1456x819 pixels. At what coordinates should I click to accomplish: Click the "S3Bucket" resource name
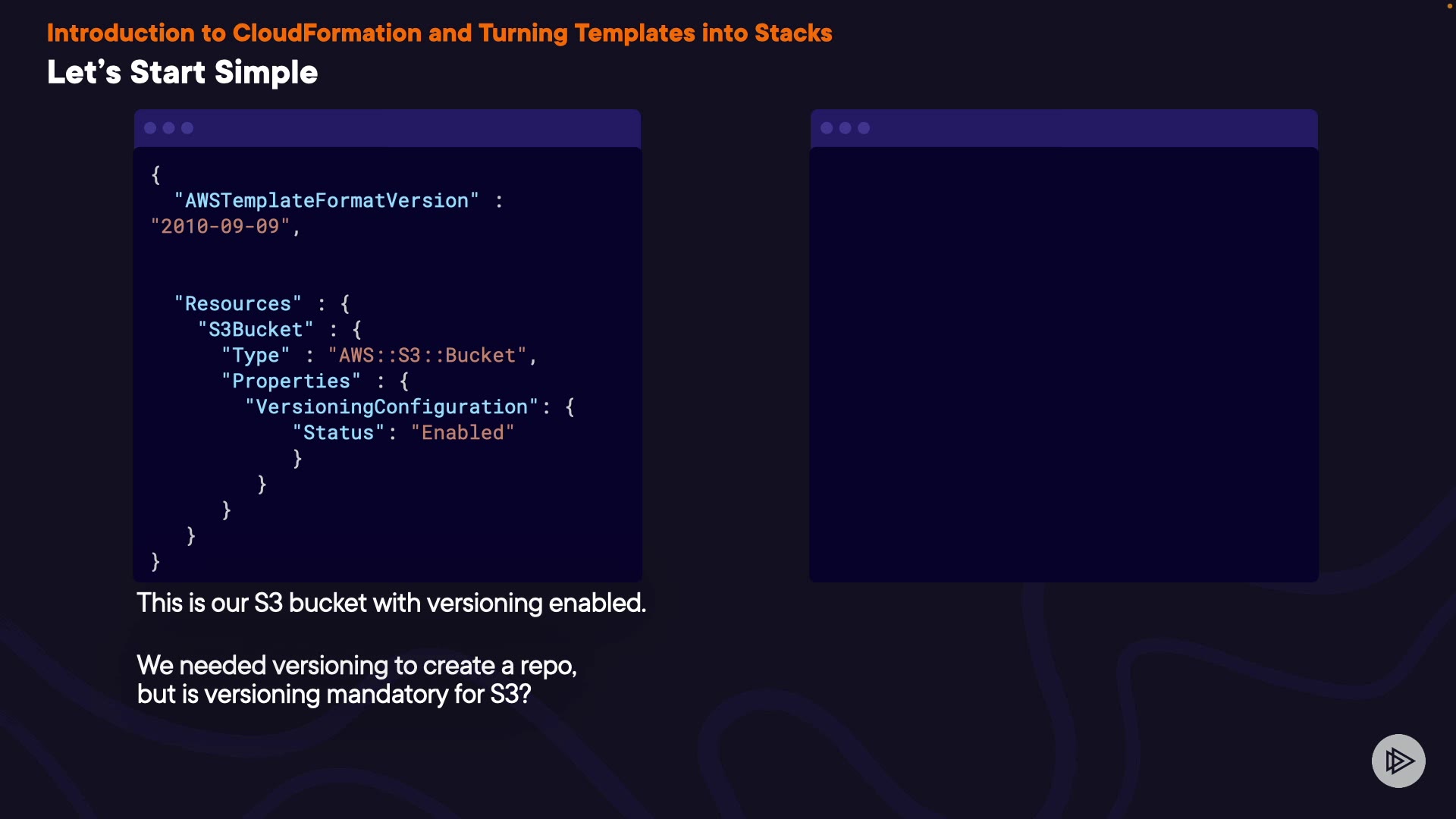point(255,330)
